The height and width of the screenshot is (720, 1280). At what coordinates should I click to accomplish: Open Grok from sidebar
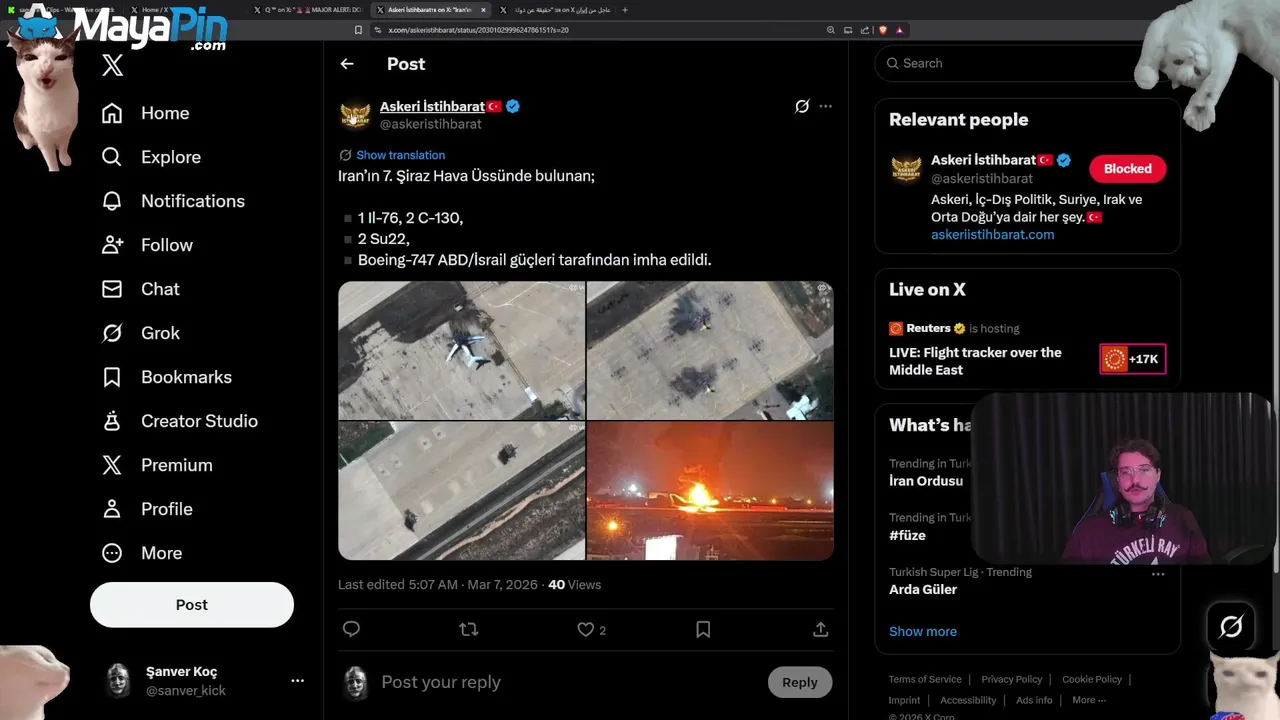tap(140, 333)
